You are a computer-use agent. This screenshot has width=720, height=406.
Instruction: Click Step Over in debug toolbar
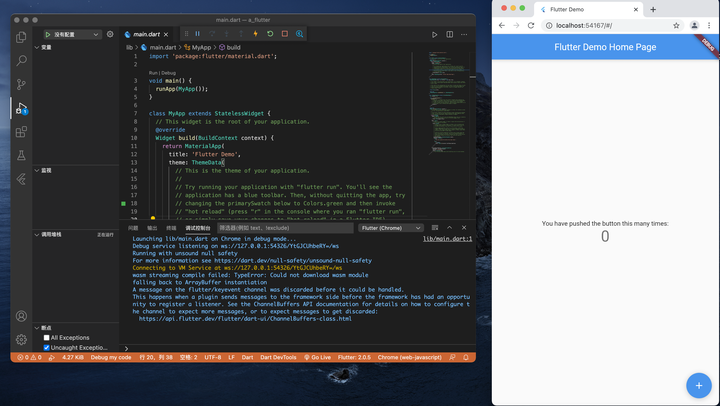click(212, 34)
